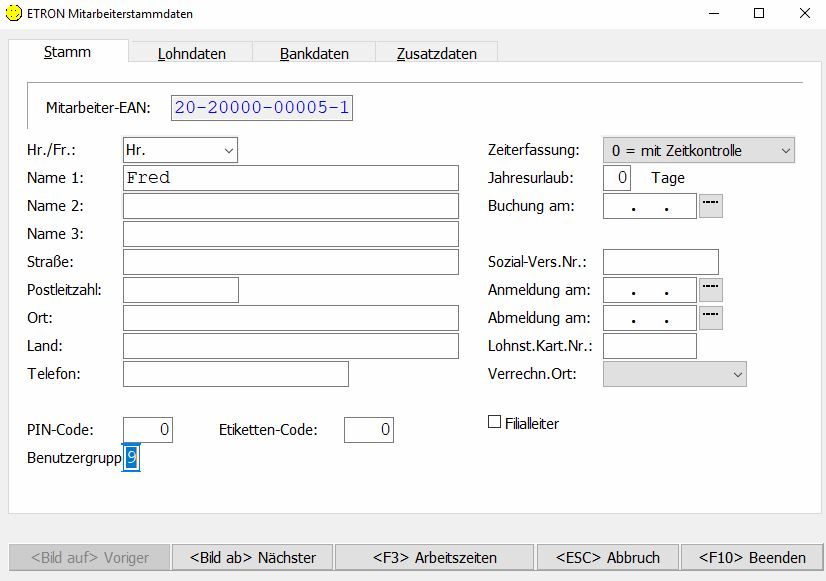Open date picker next to Anmeldung am
This screenshot has width=826, height=581.
coord(710,290)
